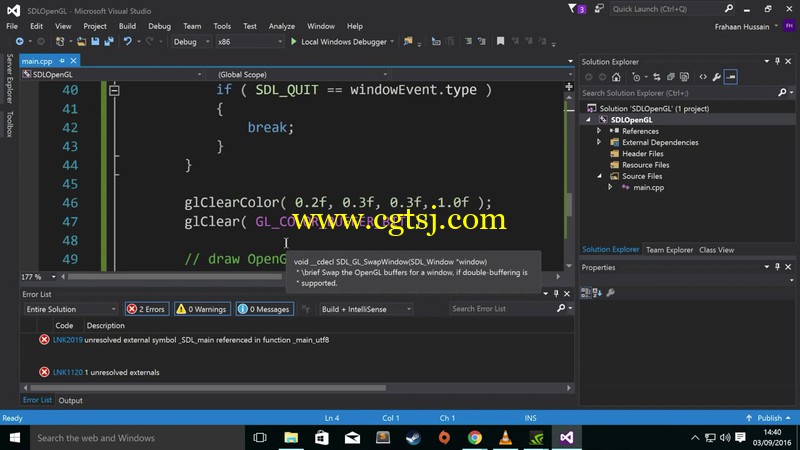Click the Undo arrow icon
The height and width of the screenshot is (450, 800).
(128, 41)
